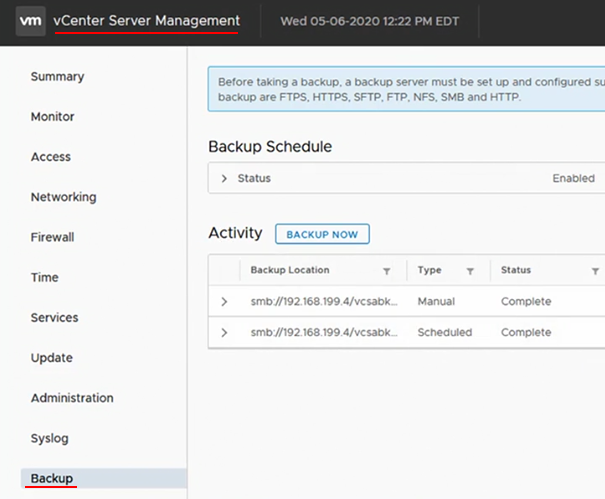Select Syslog in the navigation
Image resolution: width=605 pixels, height=499 pixels.
(50, 438)
